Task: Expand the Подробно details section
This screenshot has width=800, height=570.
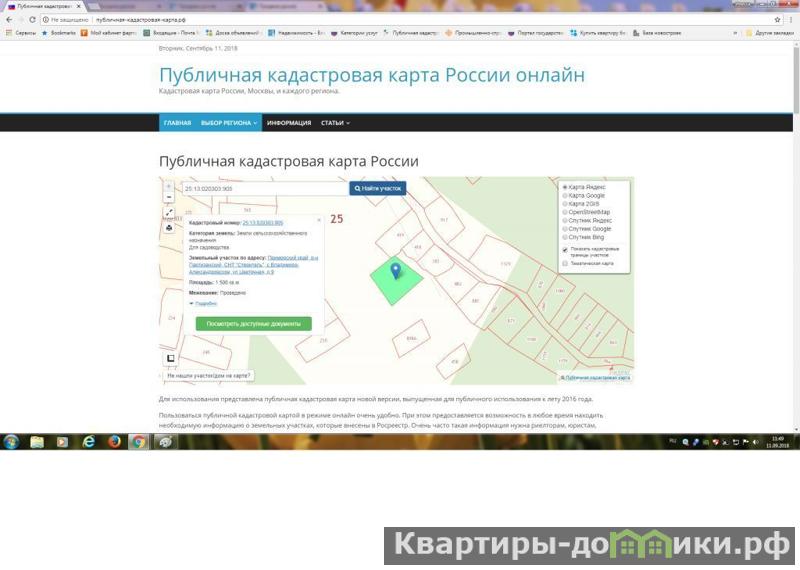Action: (x=204, y=303)
